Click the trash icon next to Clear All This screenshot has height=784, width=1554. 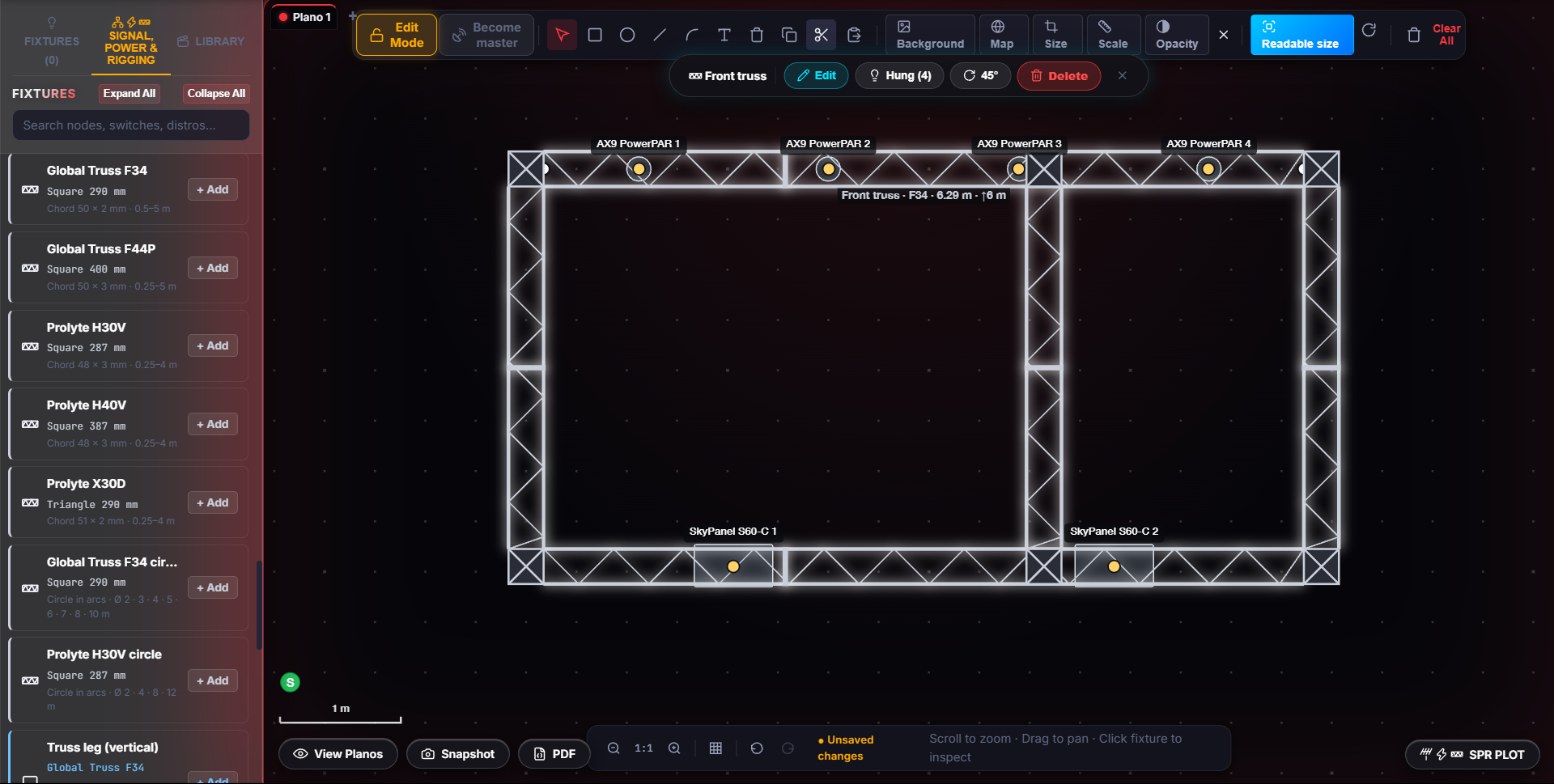point(1414,35)
